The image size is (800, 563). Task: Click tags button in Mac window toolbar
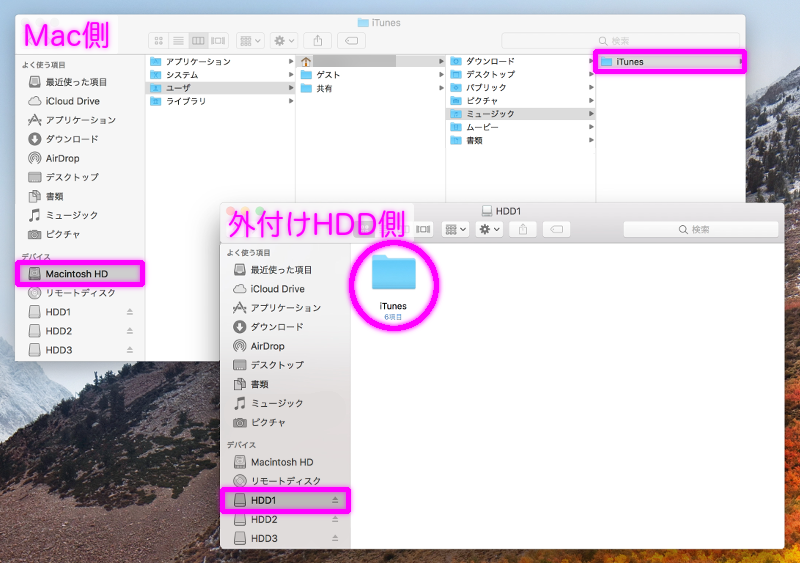pyautogui.click(x=352, y=40)
